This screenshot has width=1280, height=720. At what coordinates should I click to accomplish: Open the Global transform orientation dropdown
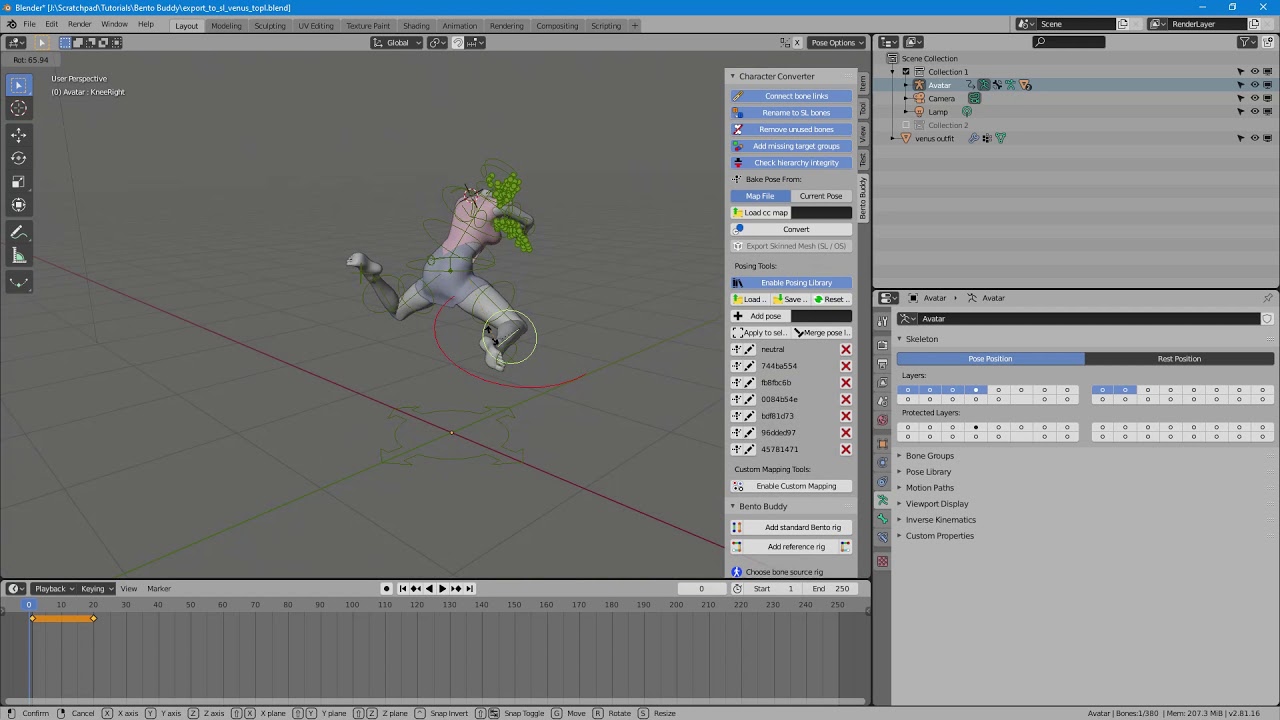(x=398, y=42)
